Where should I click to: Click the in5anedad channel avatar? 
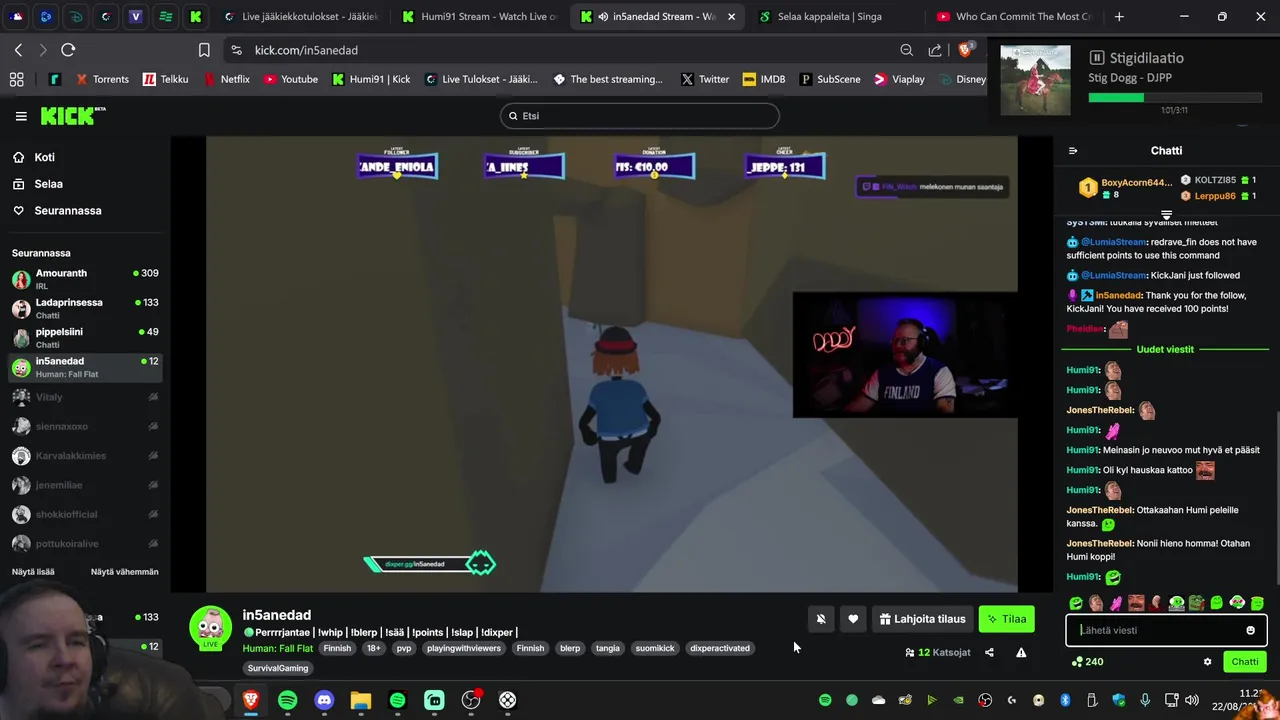click(210, 627)
